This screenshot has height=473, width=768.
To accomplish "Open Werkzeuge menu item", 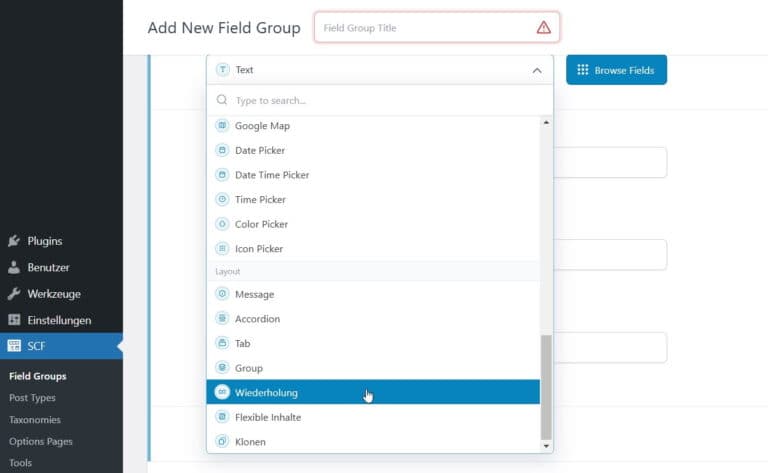I will tap(61, 293).
